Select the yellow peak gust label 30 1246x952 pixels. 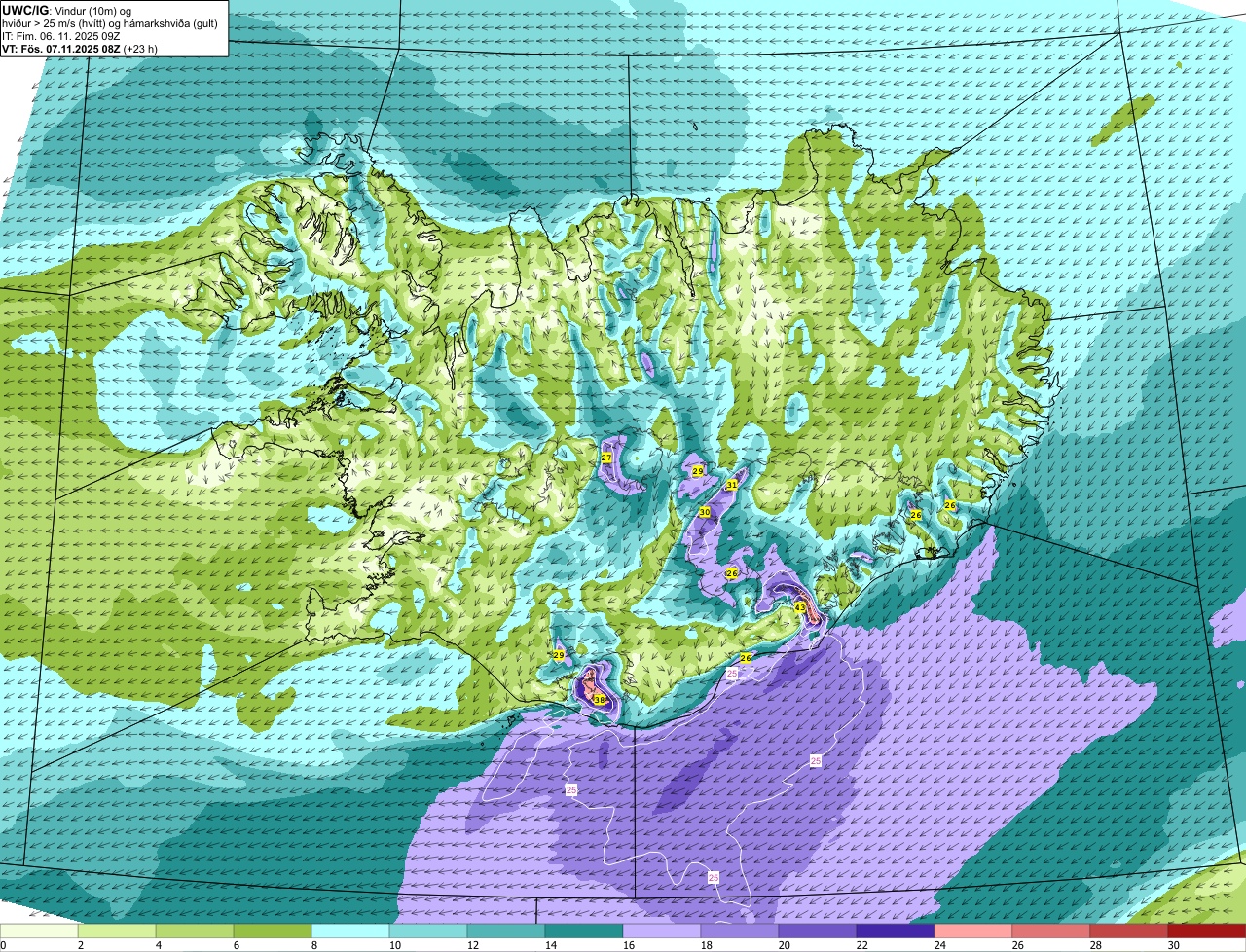[705, 512]
